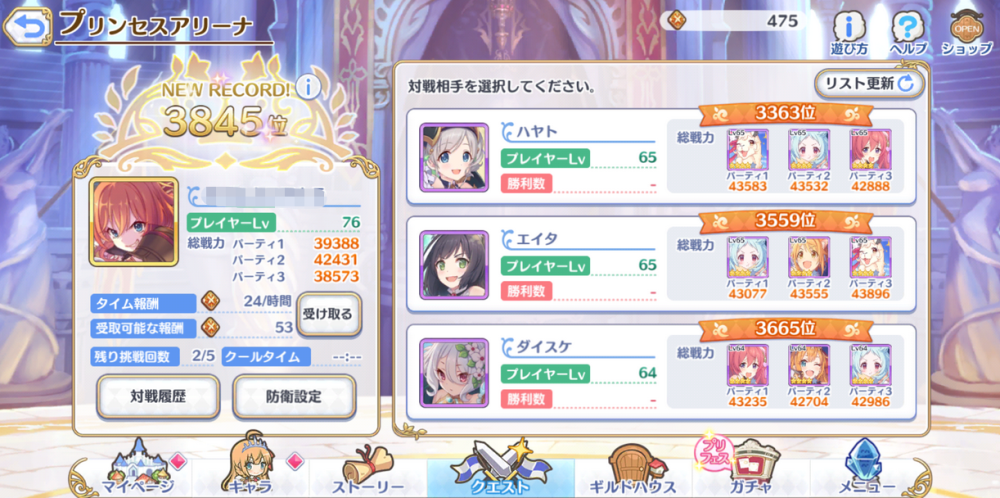Image resolution: width=1000 pixels, height=498 pixels.
Task: Open the 遊び方 info icon
Action: click(848, 33)
